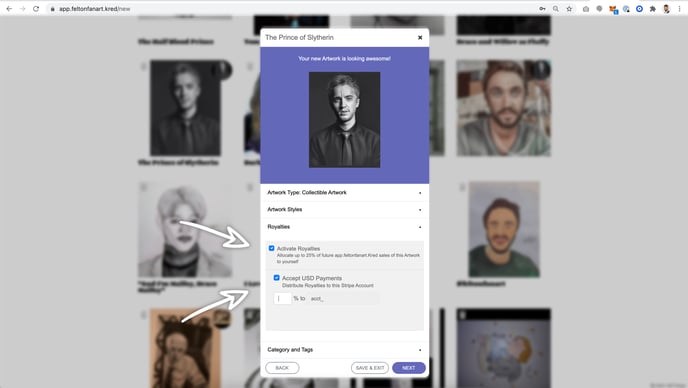
Task: Open the Chrome three-dot menu
Action: pyautogui.click(x=679, y=9)
